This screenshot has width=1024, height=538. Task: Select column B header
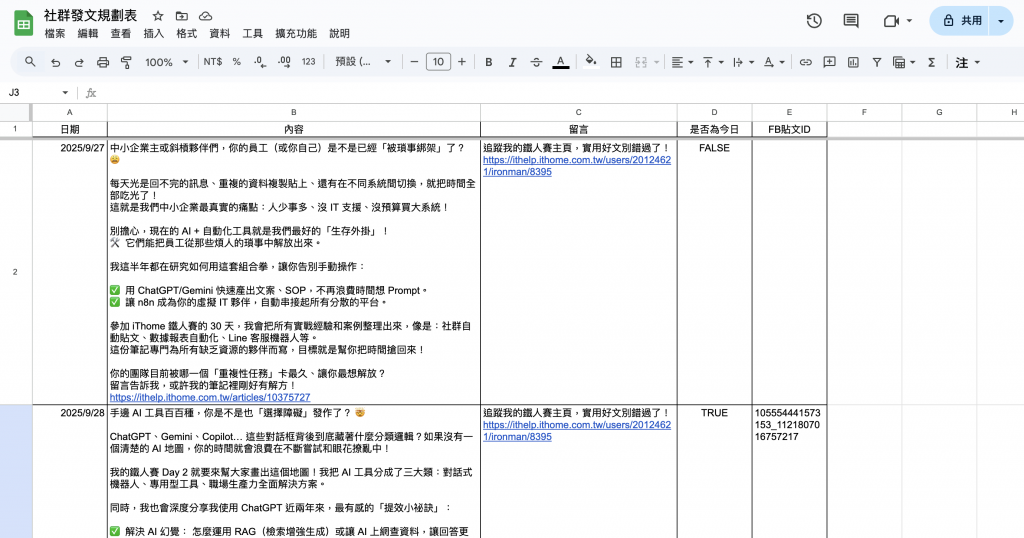[294, 112]
